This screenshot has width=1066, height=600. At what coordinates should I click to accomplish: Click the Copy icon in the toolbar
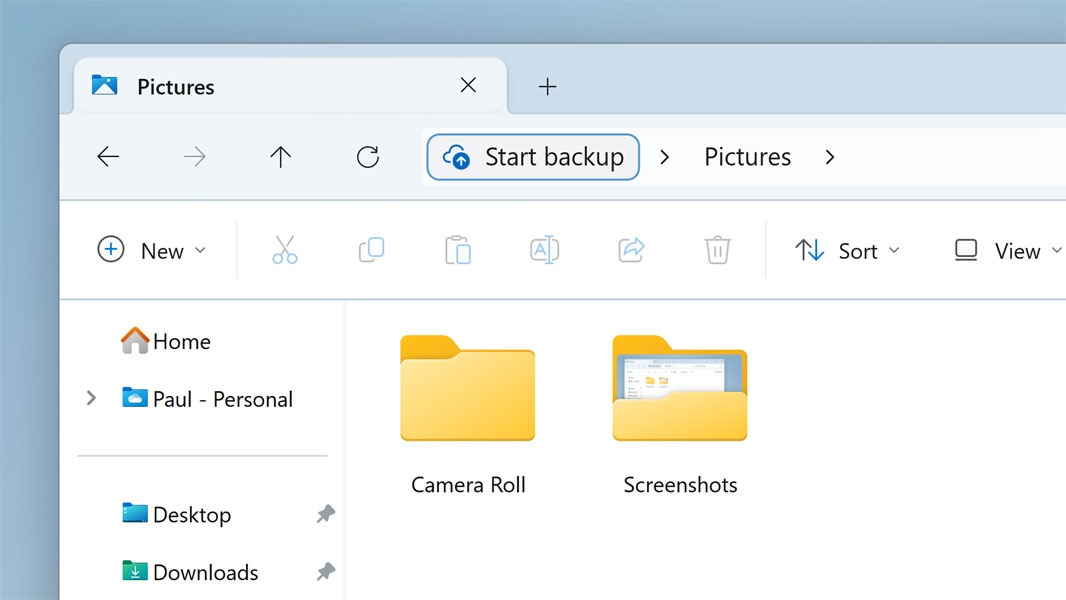[x=371, y=250]
